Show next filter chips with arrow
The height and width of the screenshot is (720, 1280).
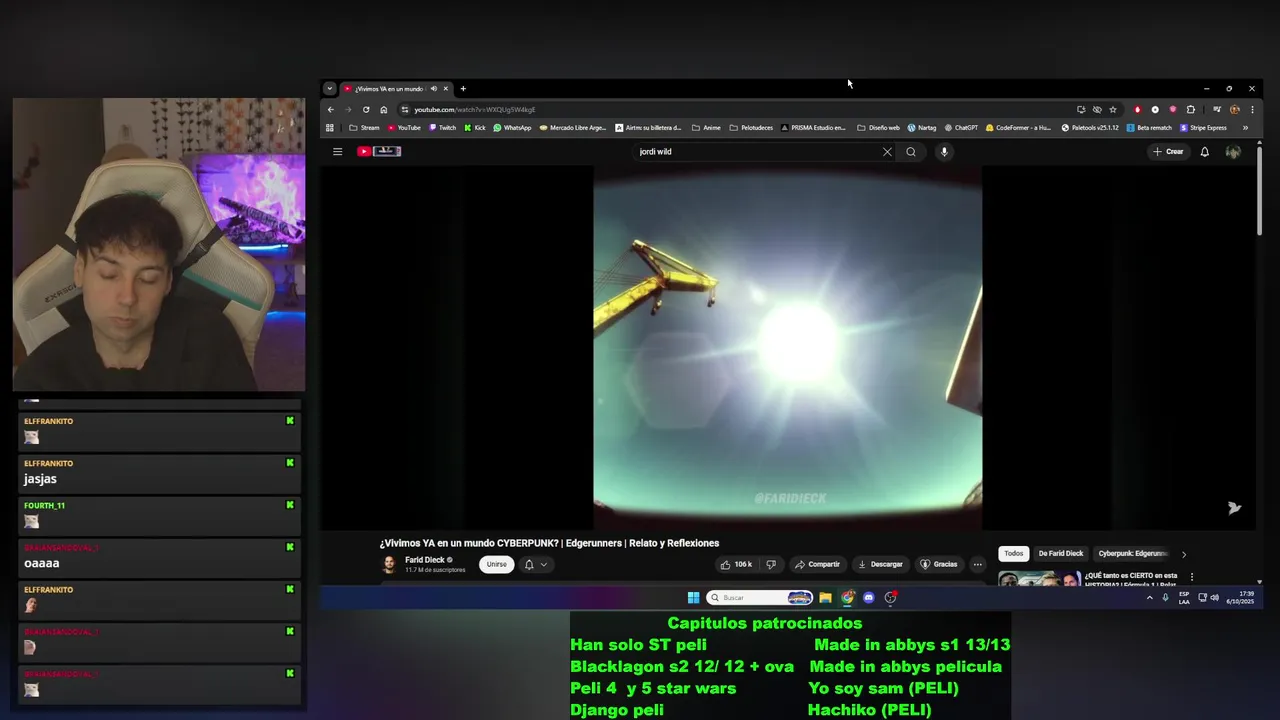[1184, 554]
